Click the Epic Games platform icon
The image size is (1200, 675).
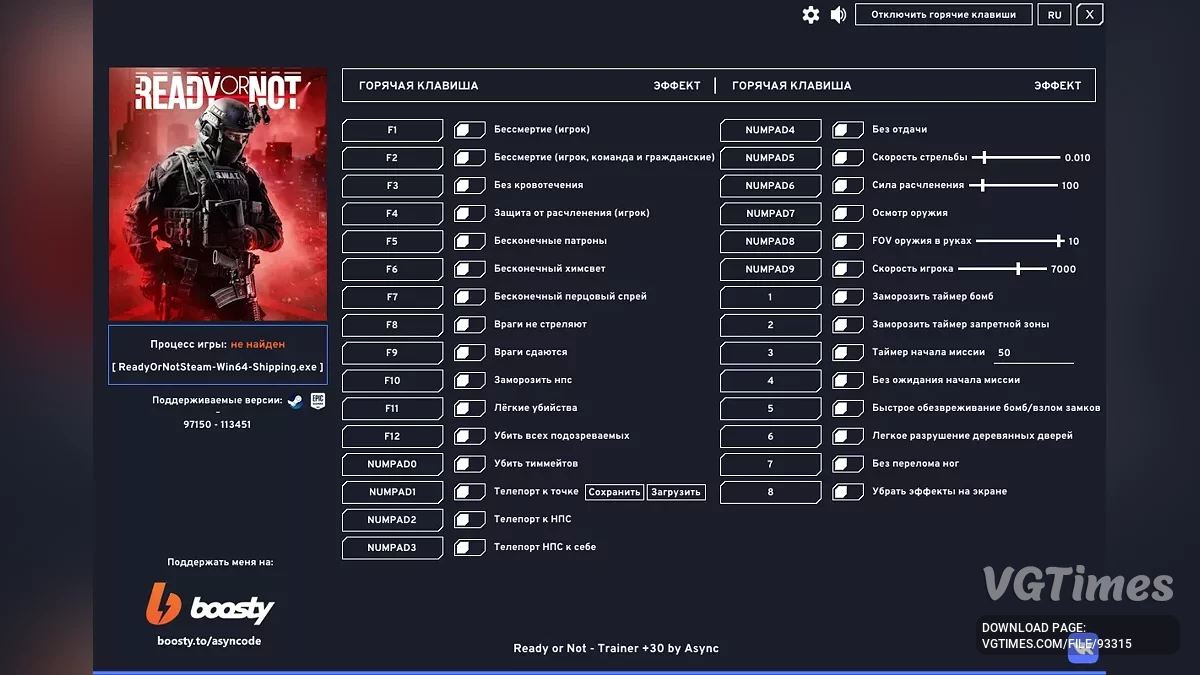(317, 400)
